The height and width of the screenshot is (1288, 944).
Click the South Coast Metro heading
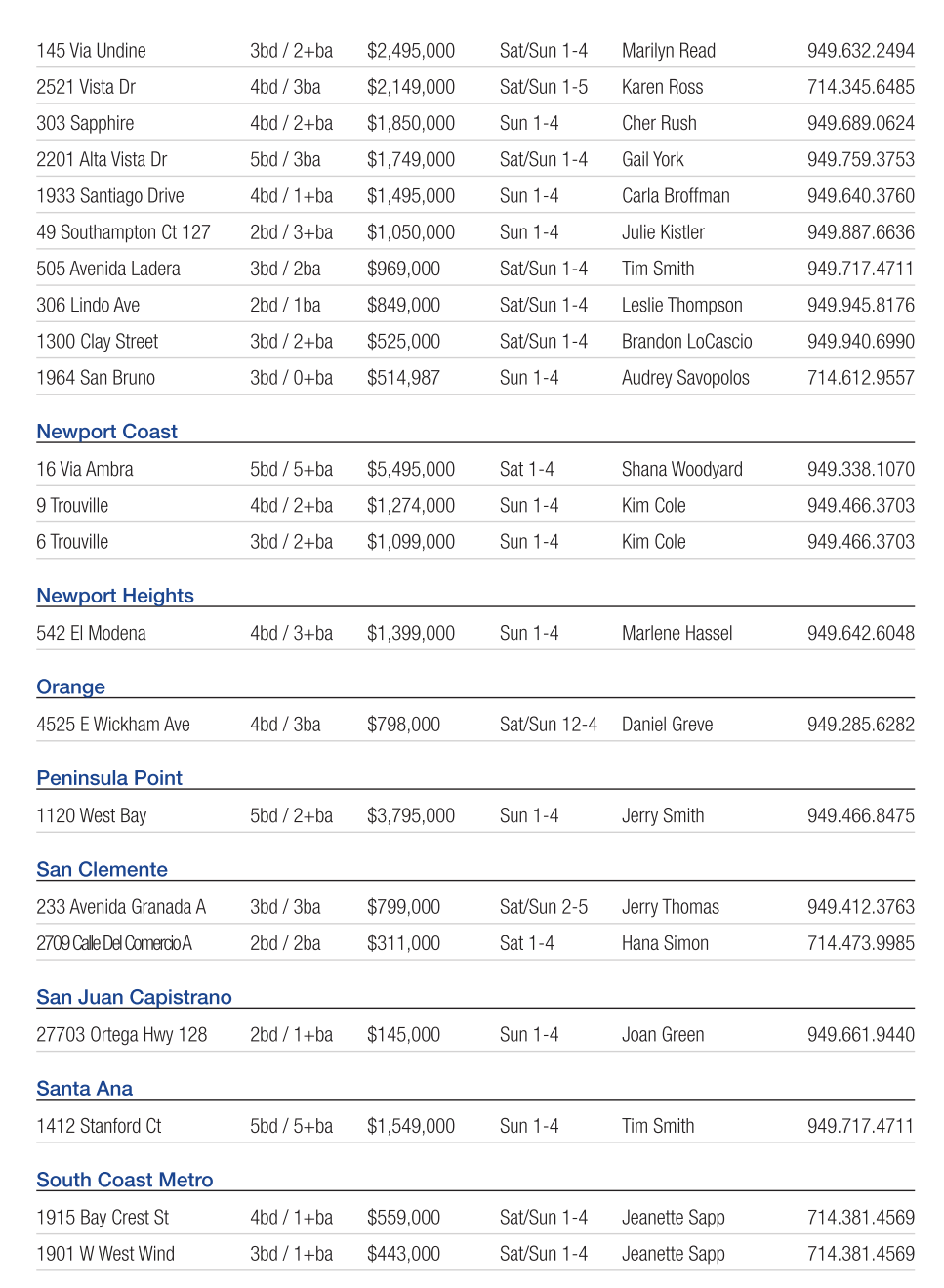click(124, 1180)
